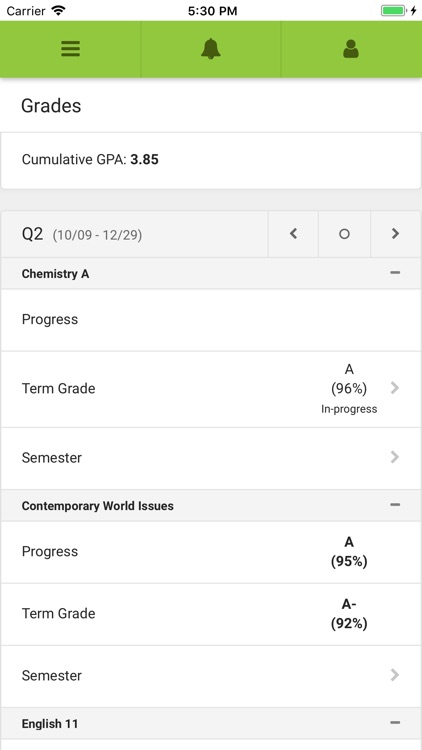
Task: Open notifications bell icon
Action: coord(211,49)
